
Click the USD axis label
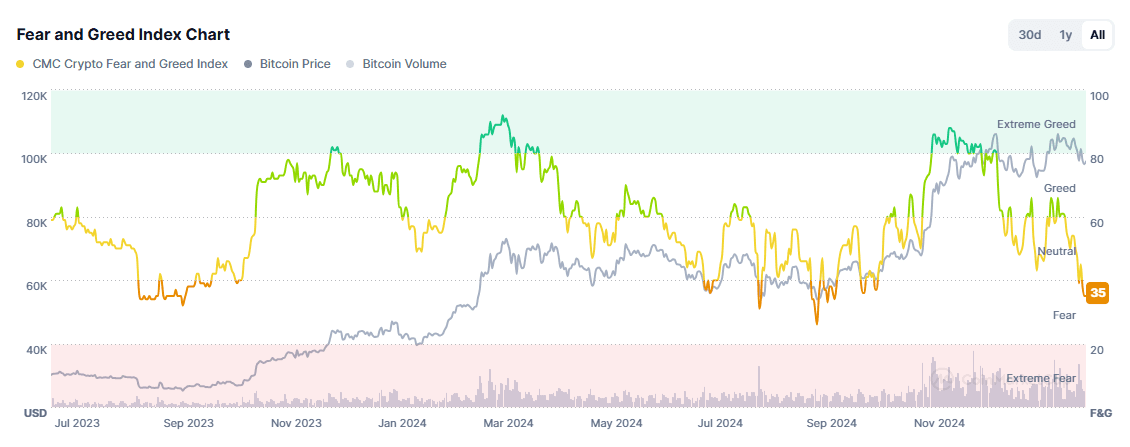[x=34, y=413]
